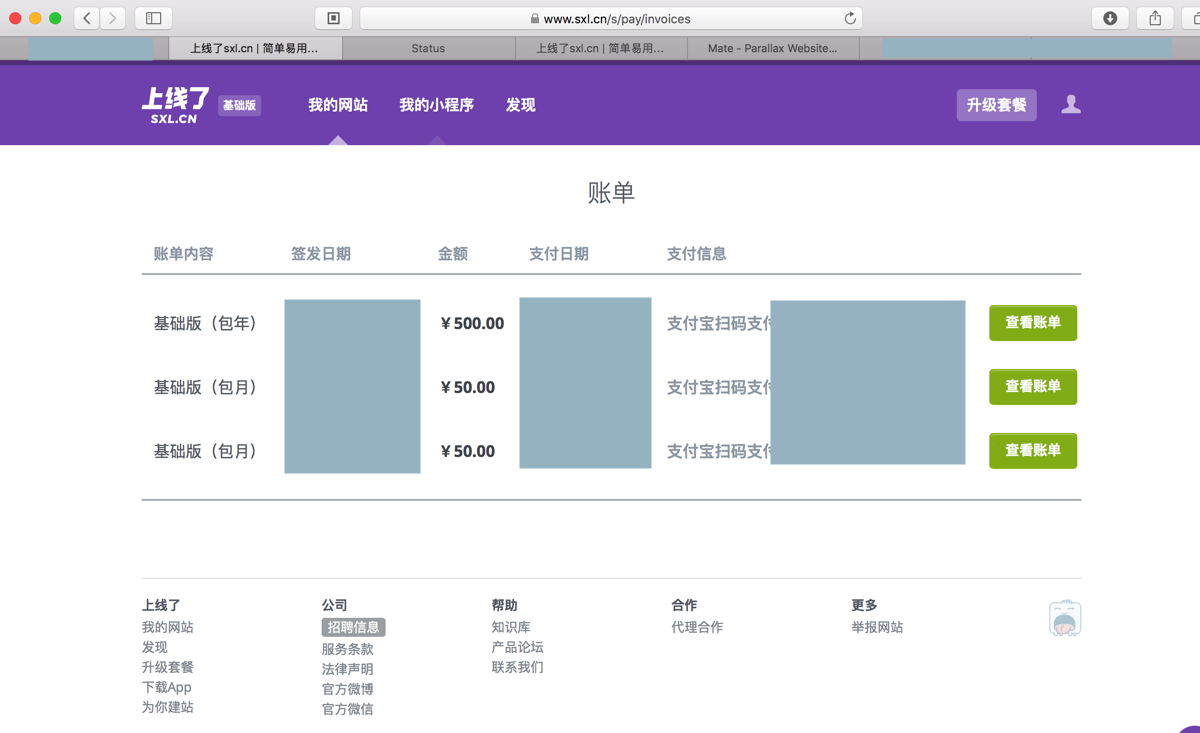
Task: Click the 支付日期 column header
Action: (559, 254)
